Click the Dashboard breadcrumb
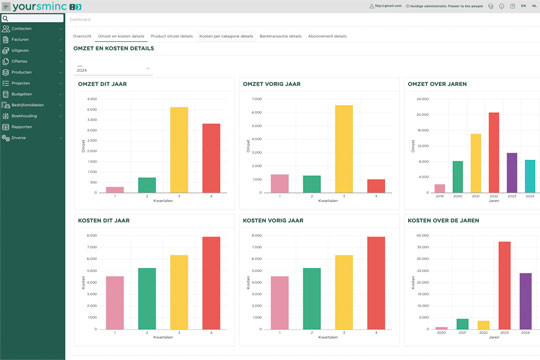Screen dimensions: 540x360 click(80, 20)
